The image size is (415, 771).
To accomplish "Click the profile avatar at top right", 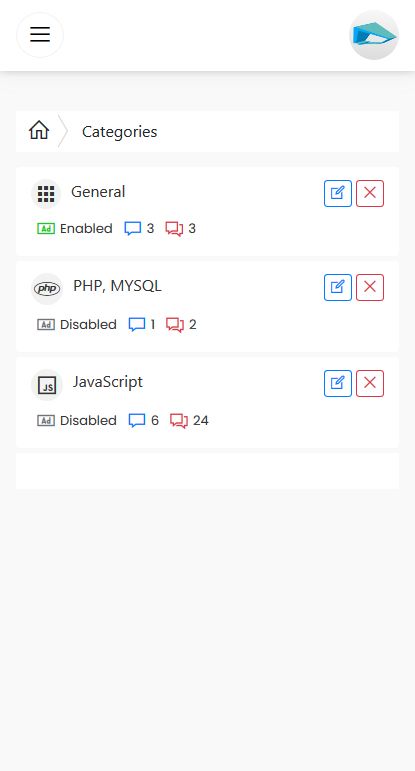I will tap(374, 35).
